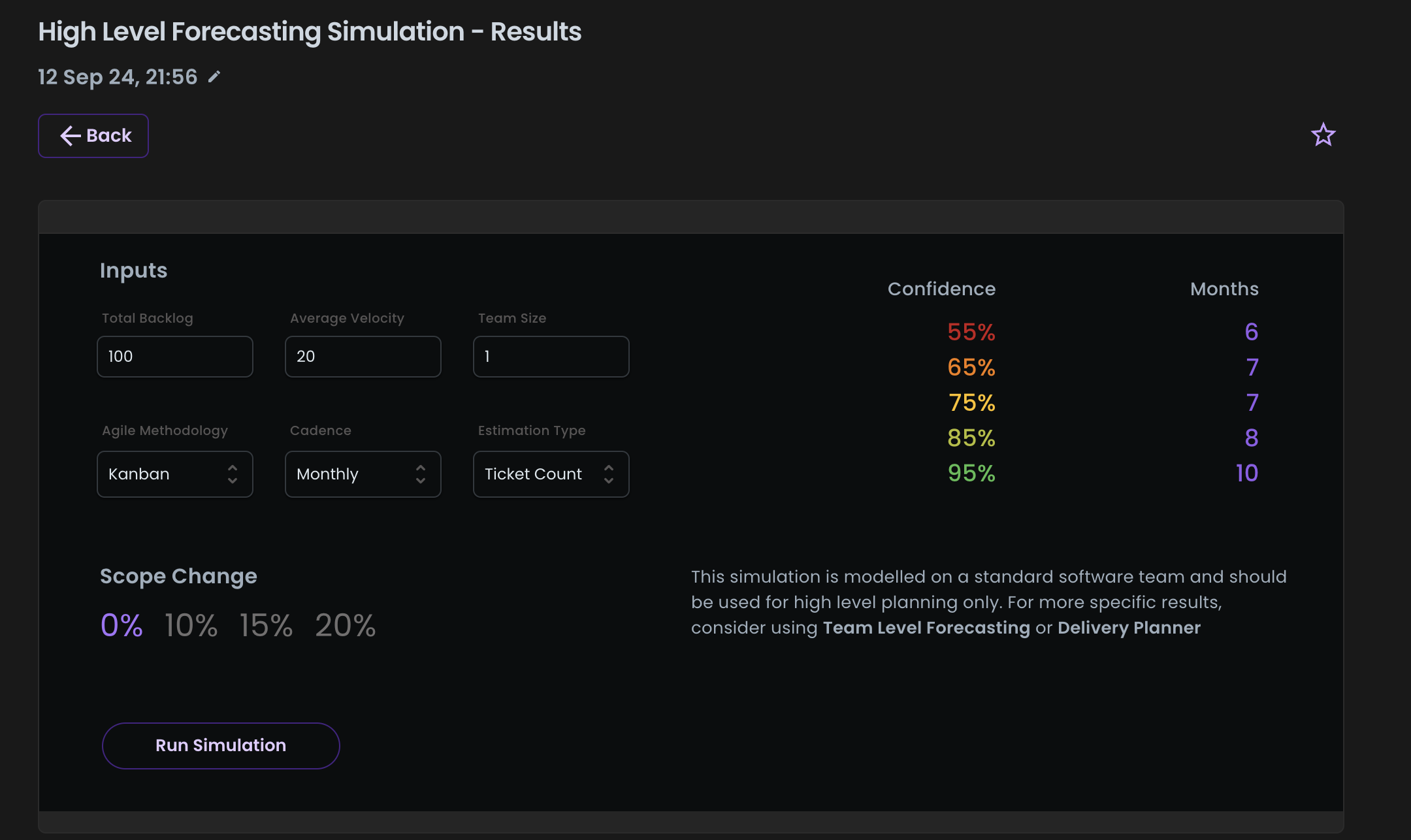Select 0% scope change
Viewport: 1411px width, 840px height.
[122, 625]
